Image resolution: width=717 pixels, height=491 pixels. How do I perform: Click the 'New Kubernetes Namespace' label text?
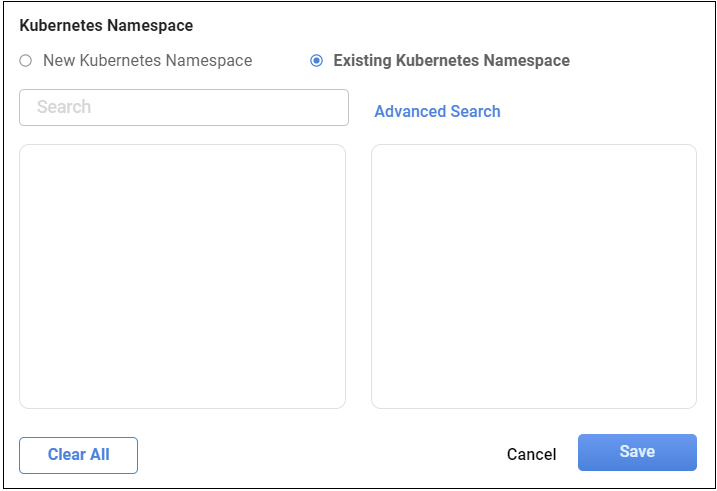tap(147, 61)
